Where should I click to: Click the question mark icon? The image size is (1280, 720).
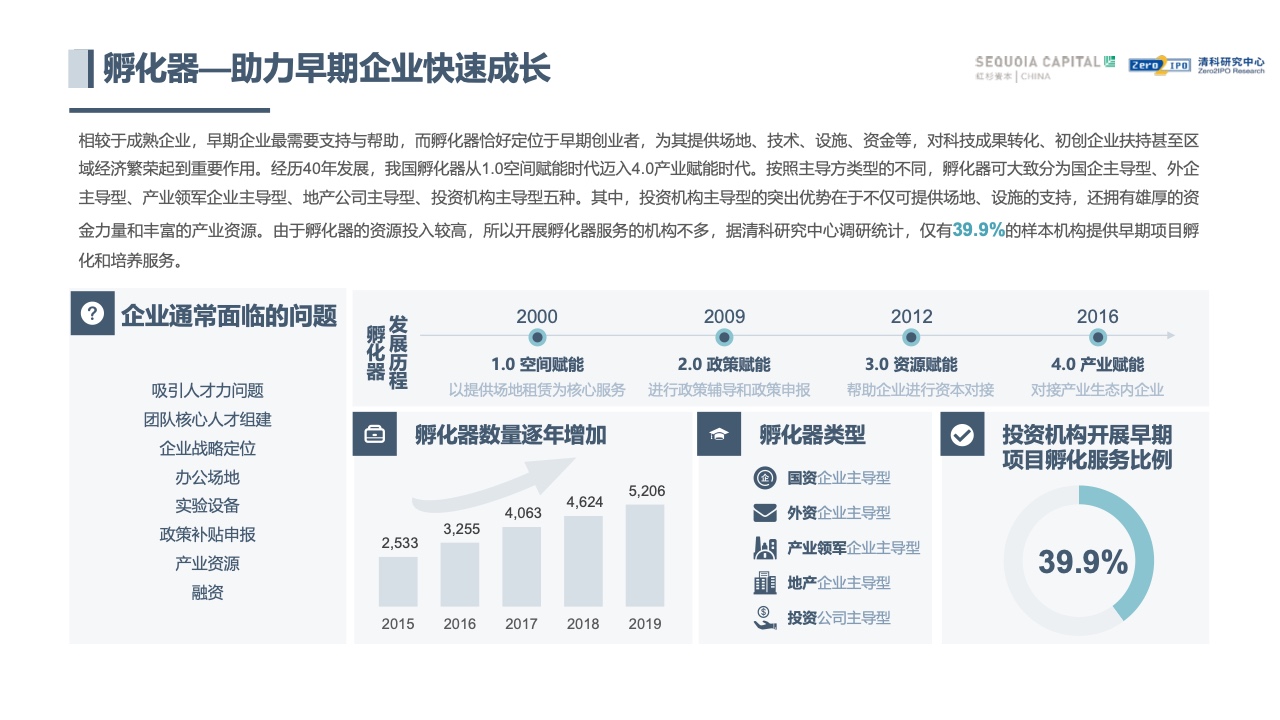tap(92, 314)
